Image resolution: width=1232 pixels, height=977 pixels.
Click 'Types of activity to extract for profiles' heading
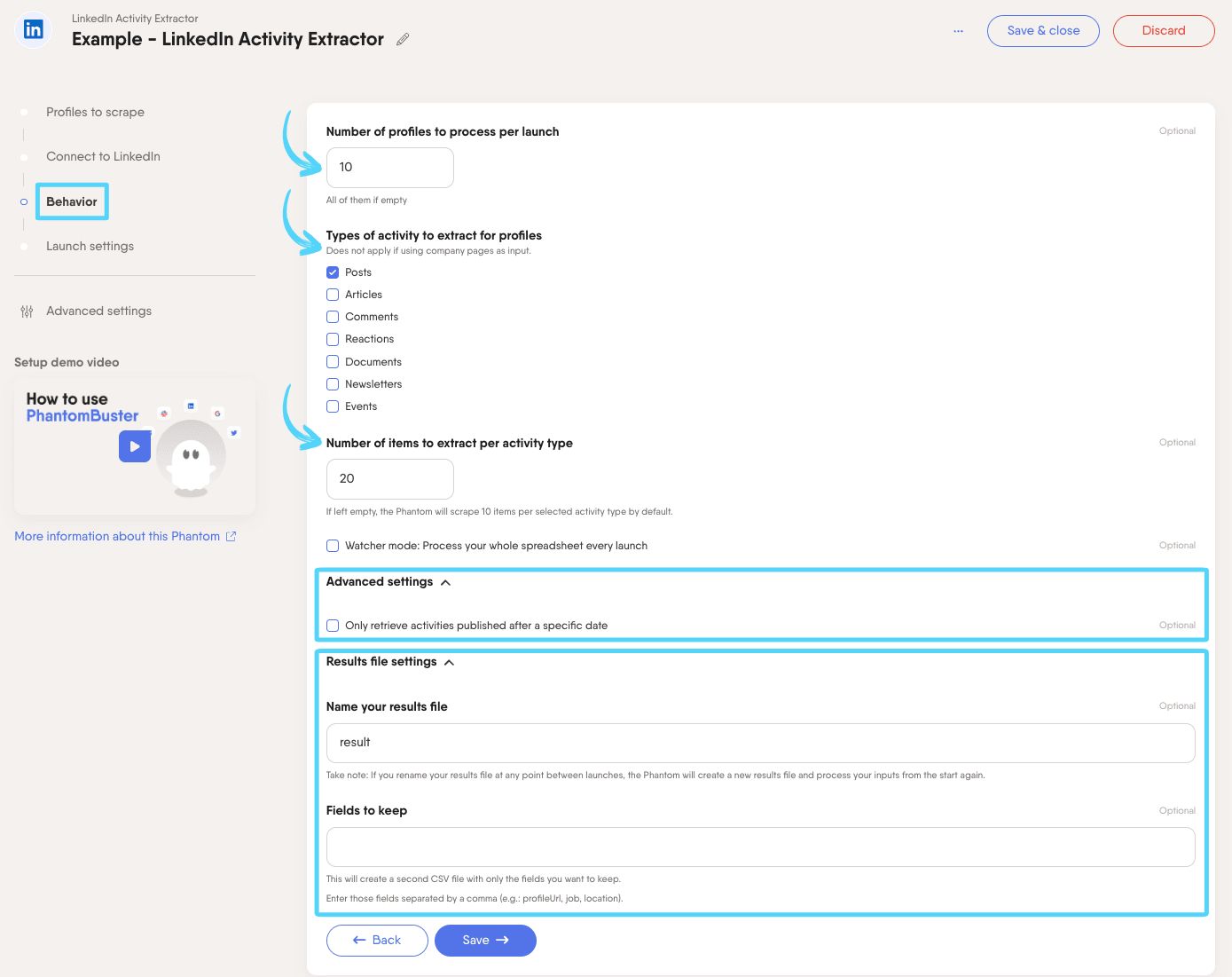[x=434, y=235]
